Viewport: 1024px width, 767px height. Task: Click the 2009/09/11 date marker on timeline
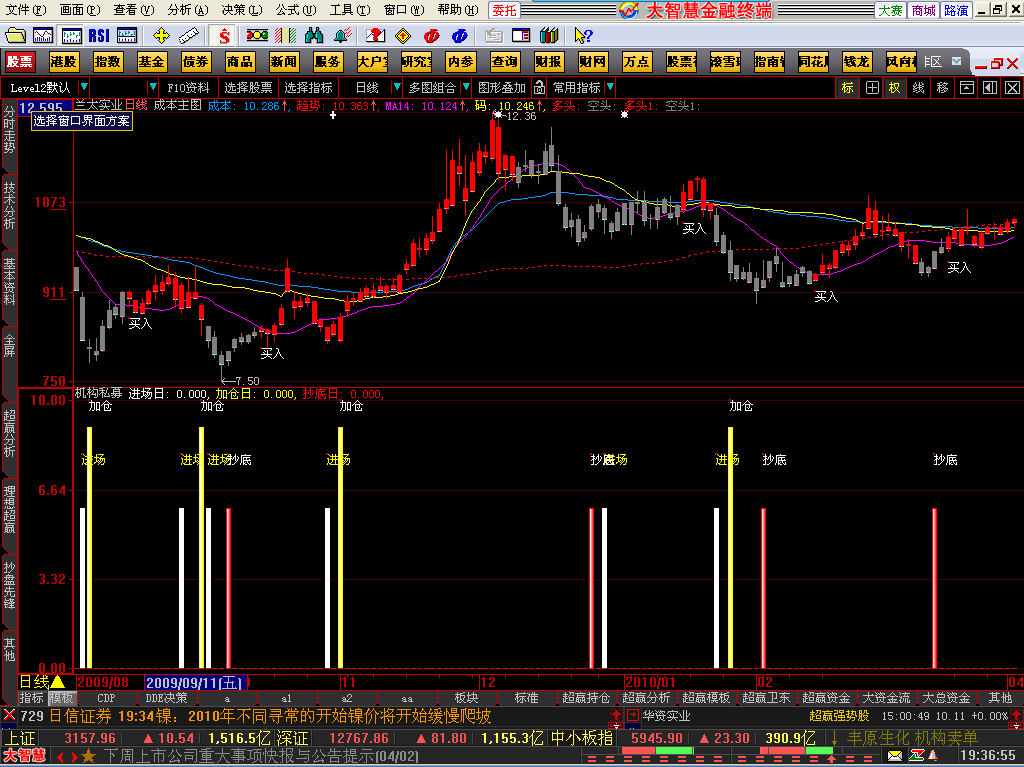click(x=196, y=682)
